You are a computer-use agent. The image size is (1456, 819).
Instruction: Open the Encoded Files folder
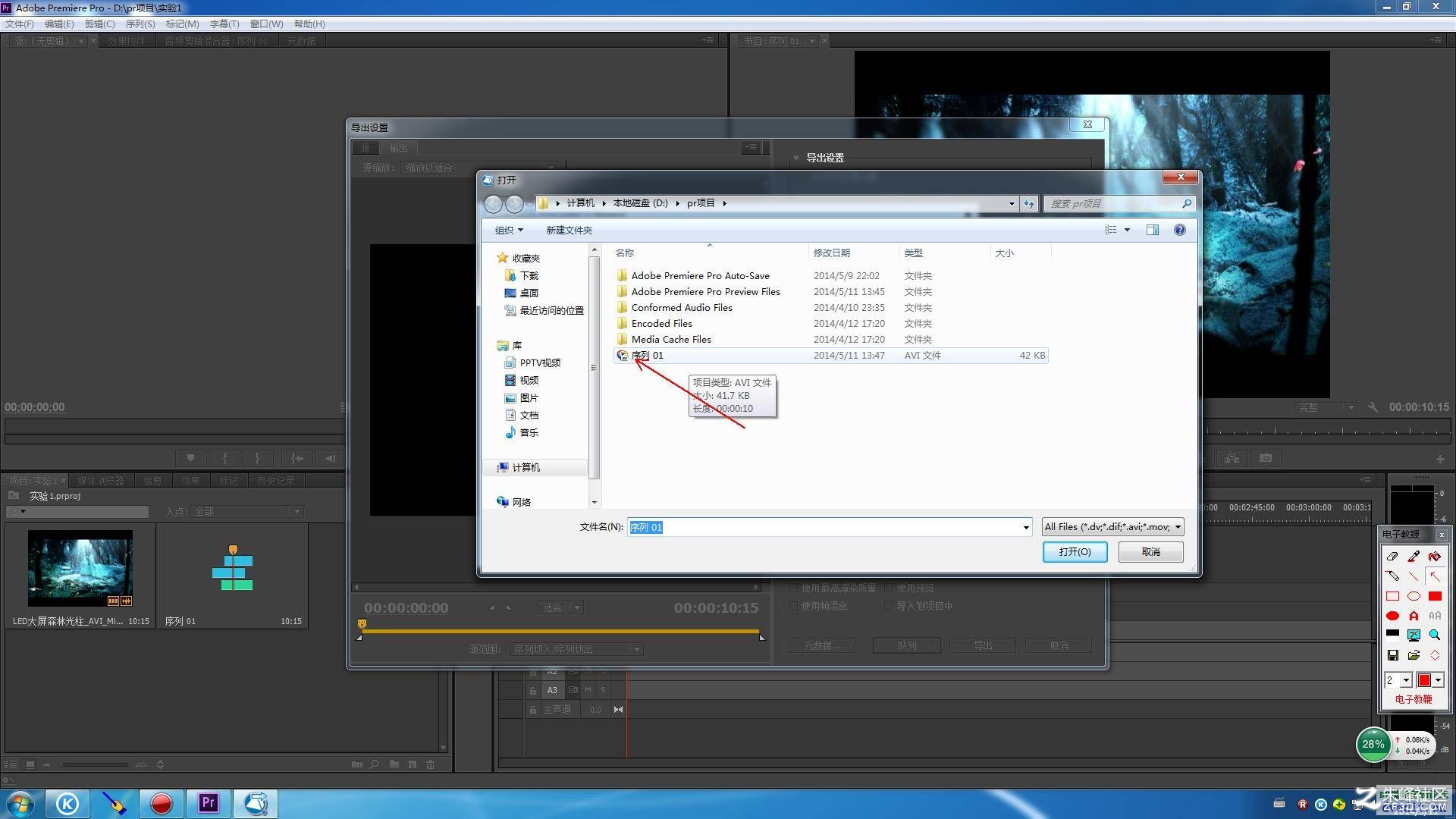[661, 323]
